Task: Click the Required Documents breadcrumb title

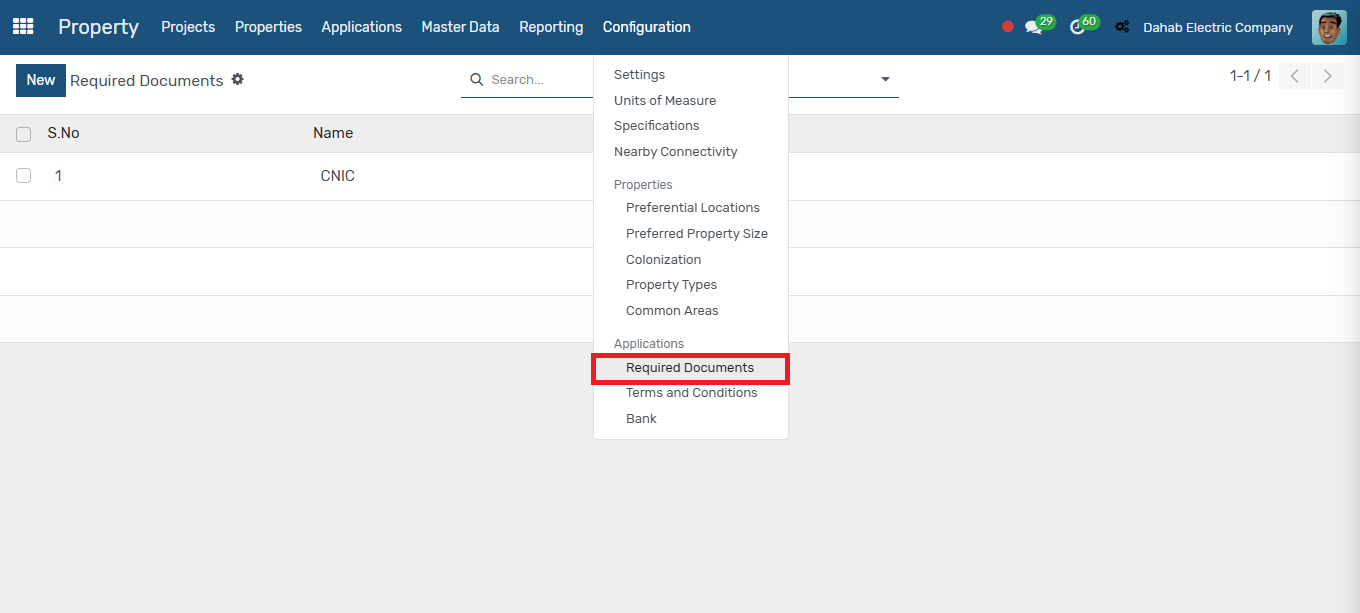Action: tap(147, 81)
